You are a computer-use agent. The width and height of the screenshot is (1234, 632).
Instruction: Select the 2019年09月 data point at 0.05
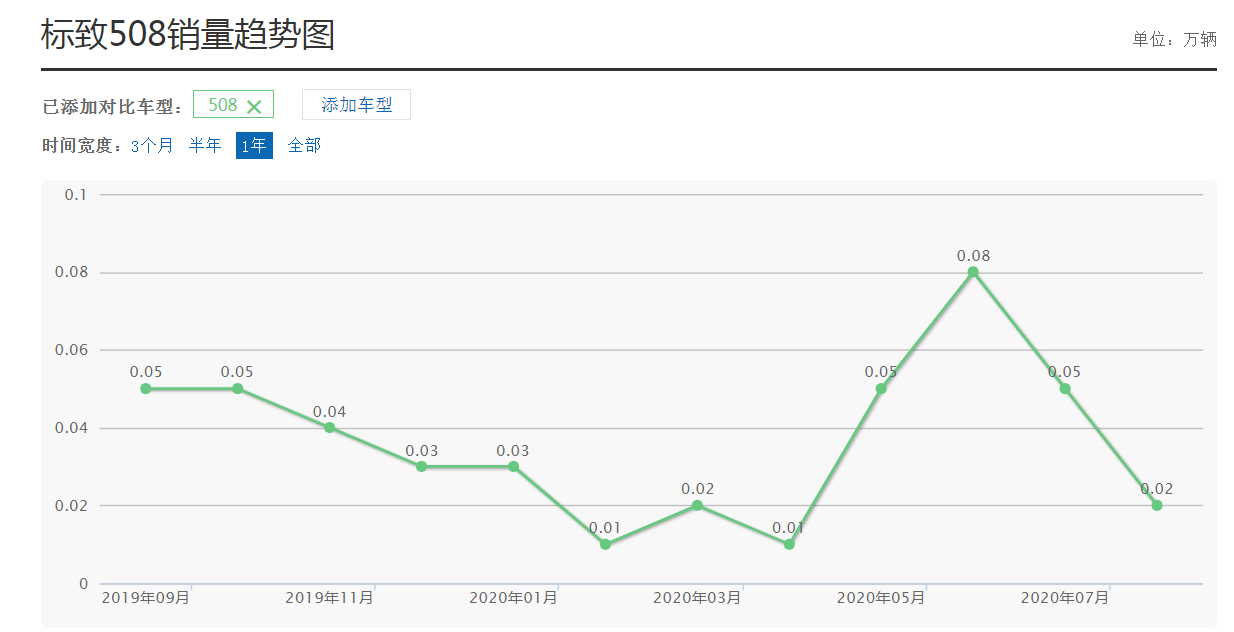(146, 389)
